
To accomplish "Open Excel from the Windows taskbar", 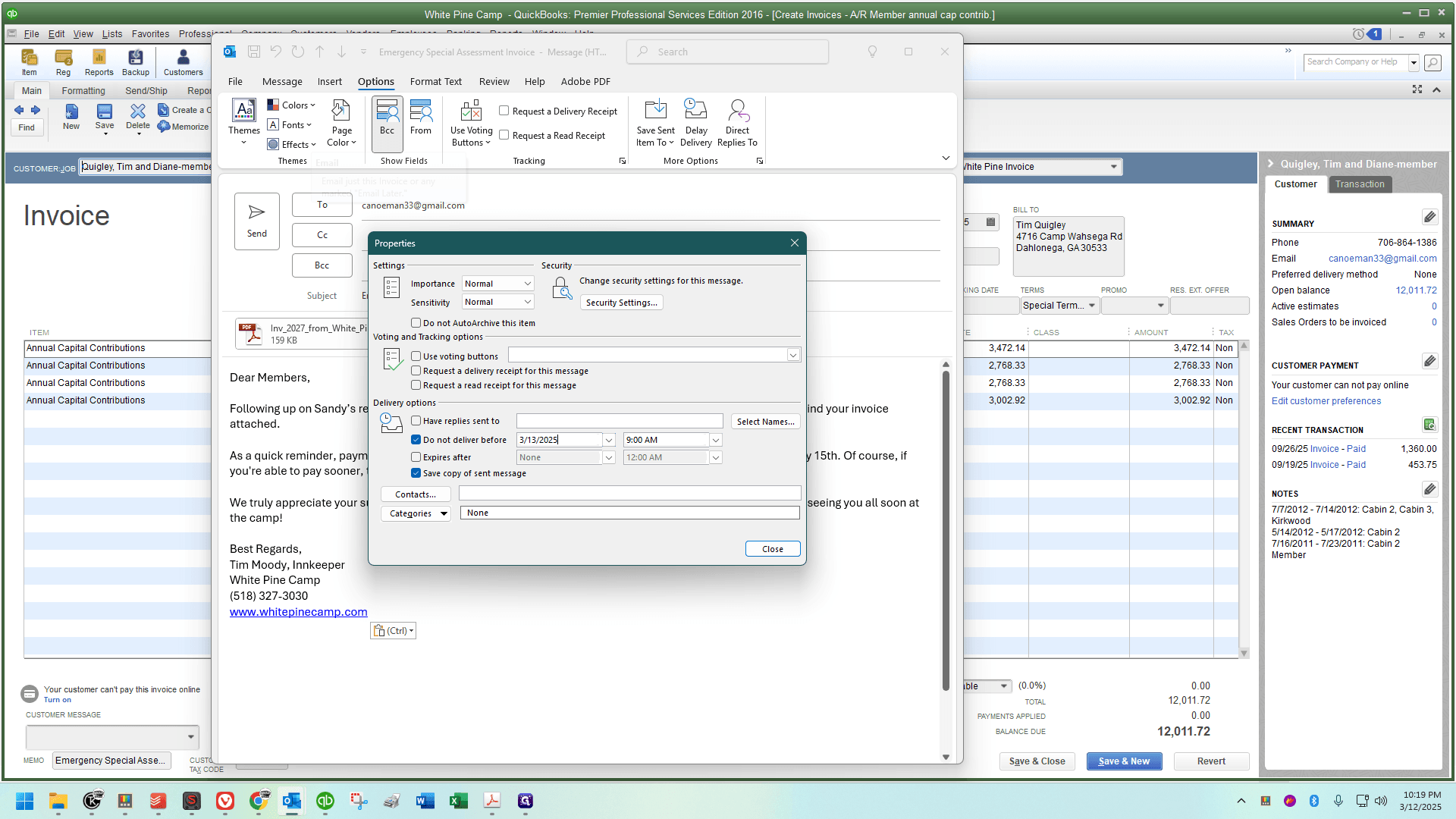I will point(458,801).
